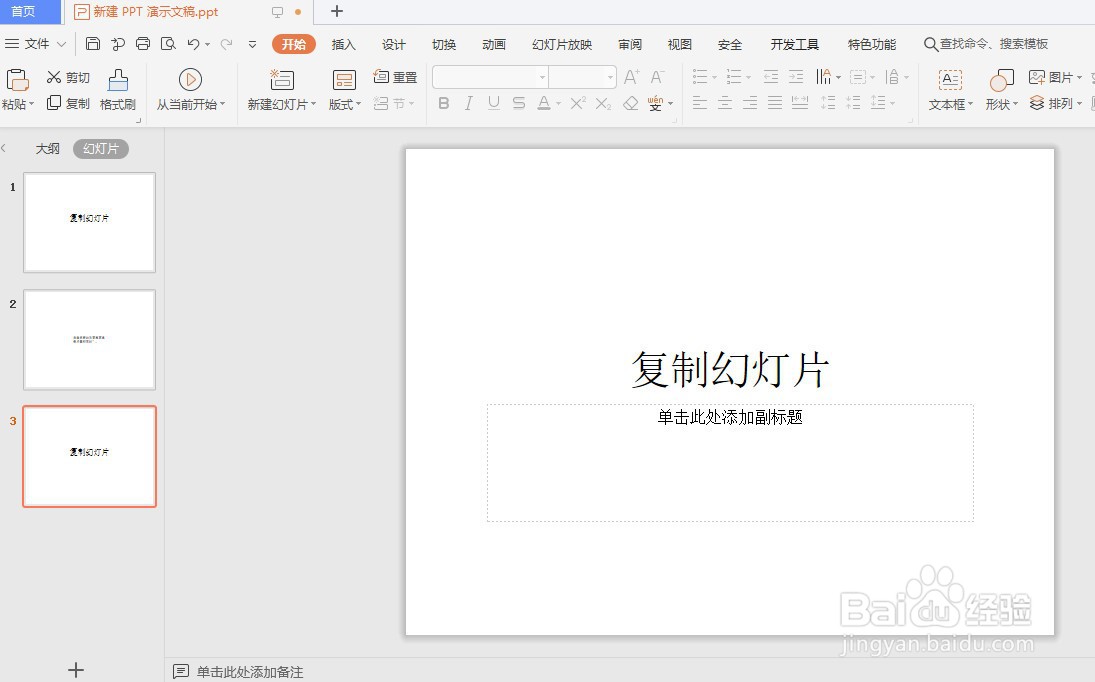Increase font size with A+ icon
Image resolution: width=1095 pixels, height=682 pixels.
tap(631, 77)
